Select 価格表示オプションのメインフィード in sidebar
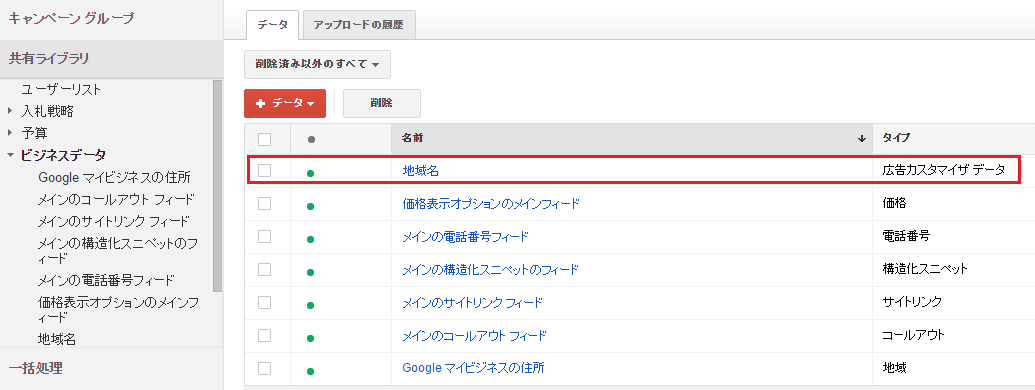The height and width of the screenshot is (390, 1035). [118, 309]
